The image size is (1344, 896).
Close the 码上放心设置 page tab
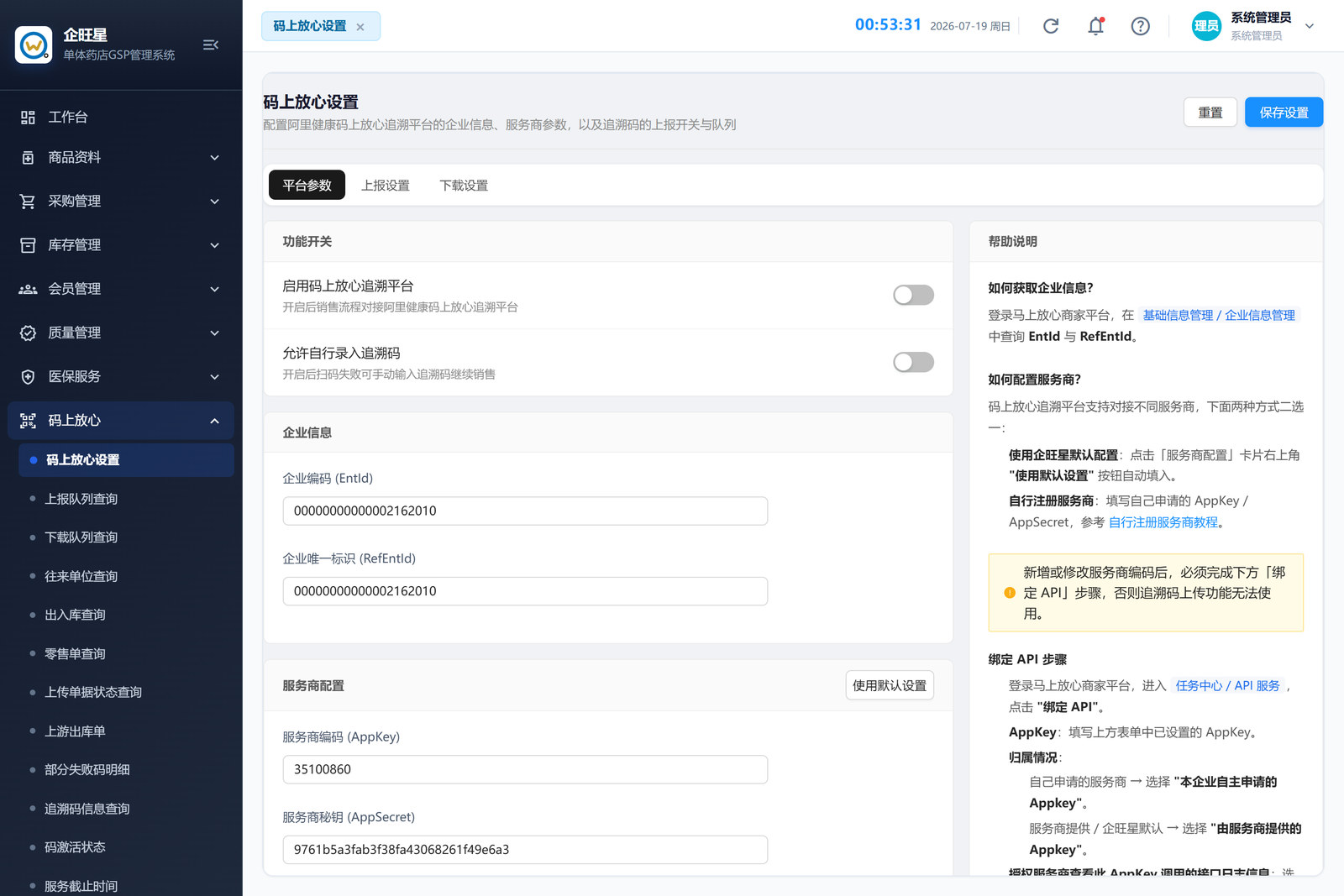(360, 27)
